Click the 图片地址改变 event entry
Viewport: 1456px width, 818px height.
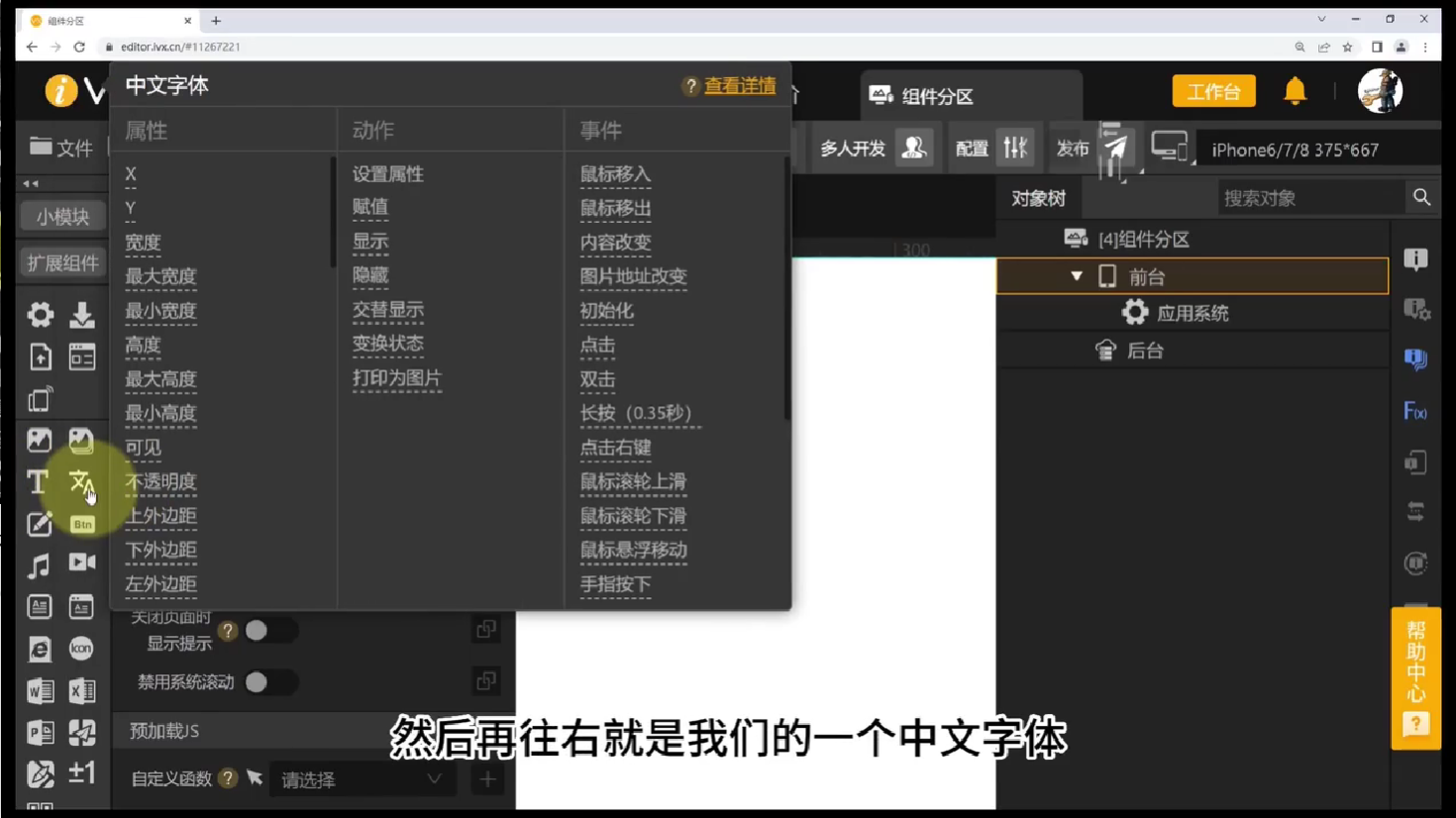point(634,276)
